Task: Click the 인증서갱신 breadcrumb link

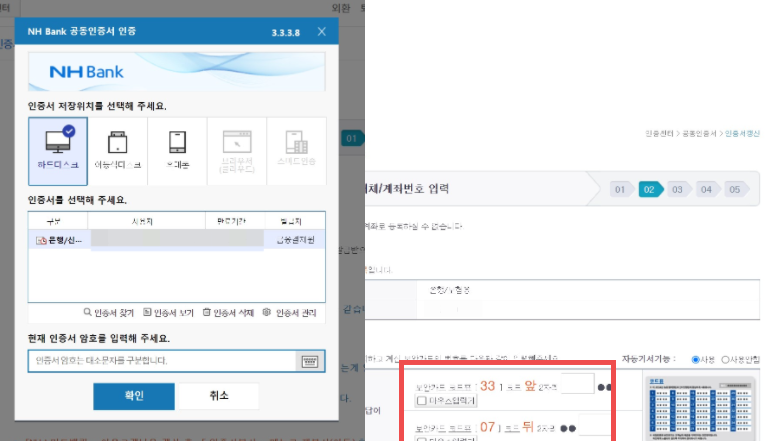Action: (742, 133)
